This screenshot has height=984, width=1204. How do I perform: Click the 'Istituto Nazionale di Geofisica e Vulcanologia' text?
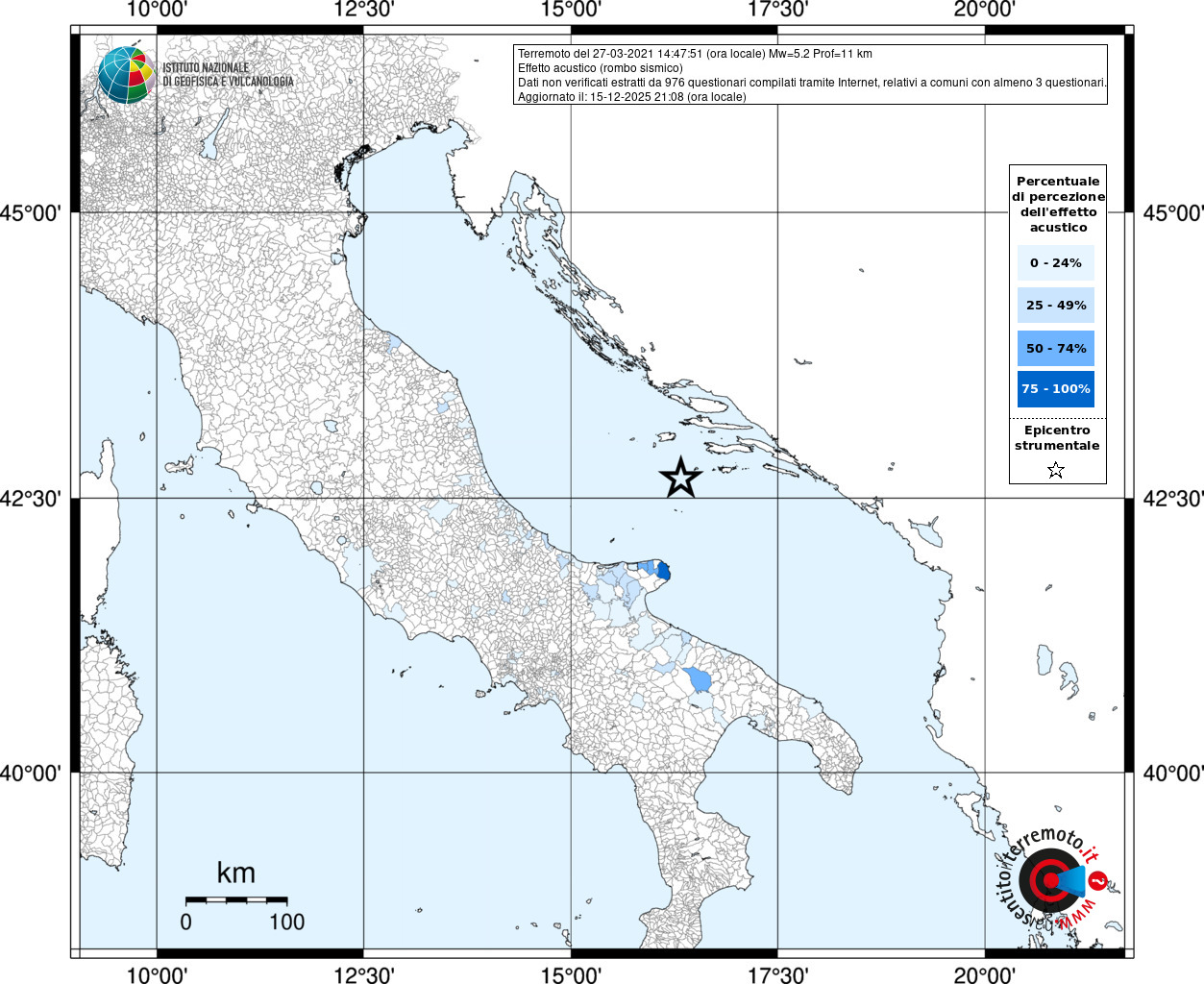228,74
